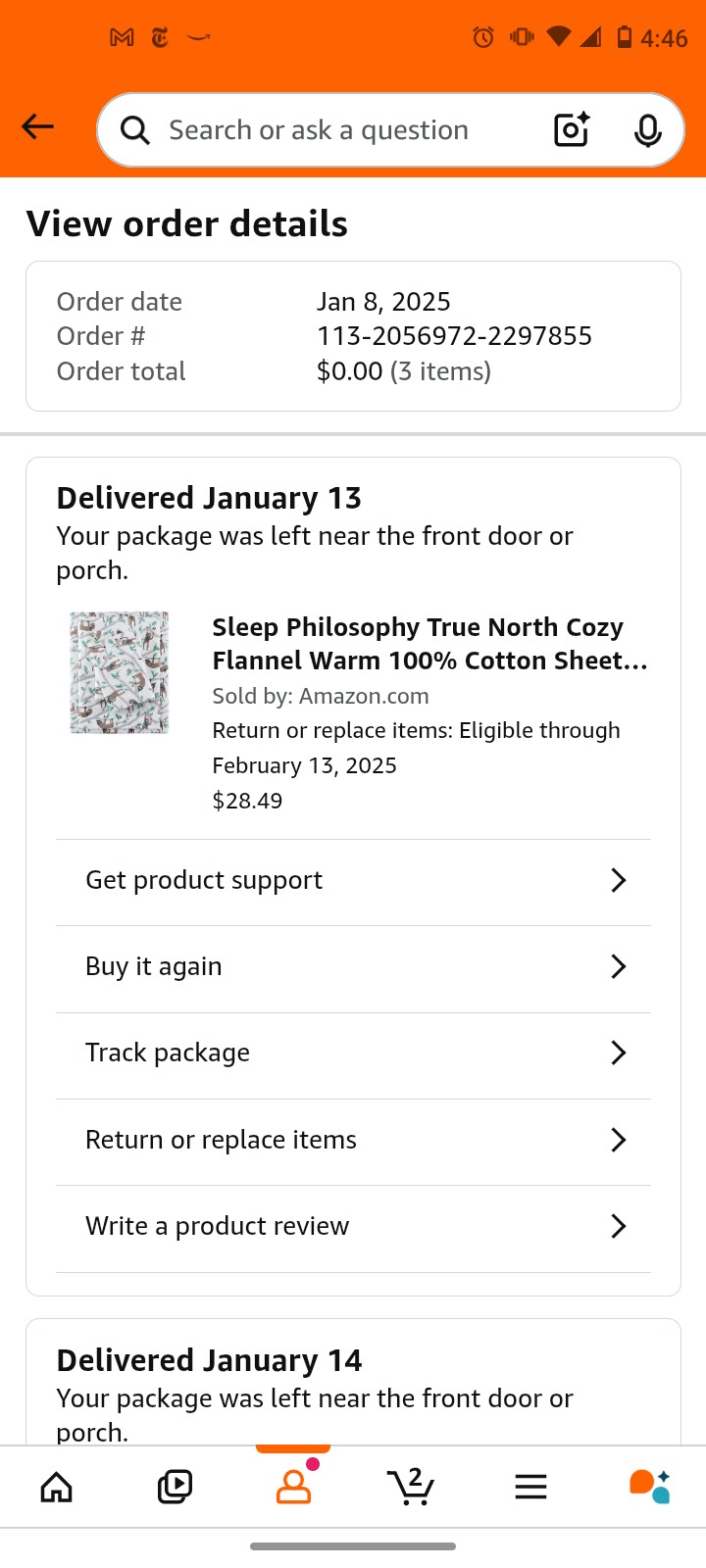Select Return or replace items
This screenshot has height=1568, width=706.
point(353,1140)
